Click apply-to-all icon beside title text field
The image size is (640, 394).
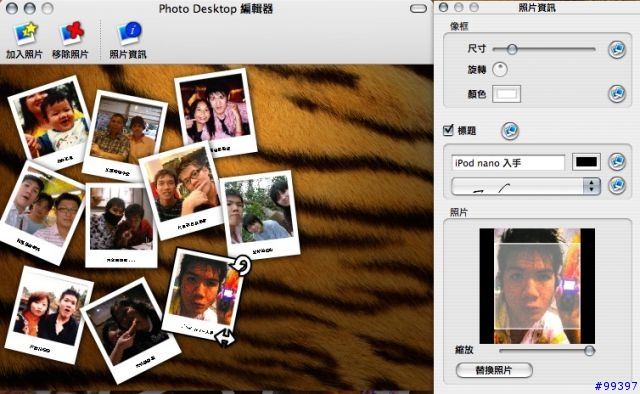click(617, 162)
